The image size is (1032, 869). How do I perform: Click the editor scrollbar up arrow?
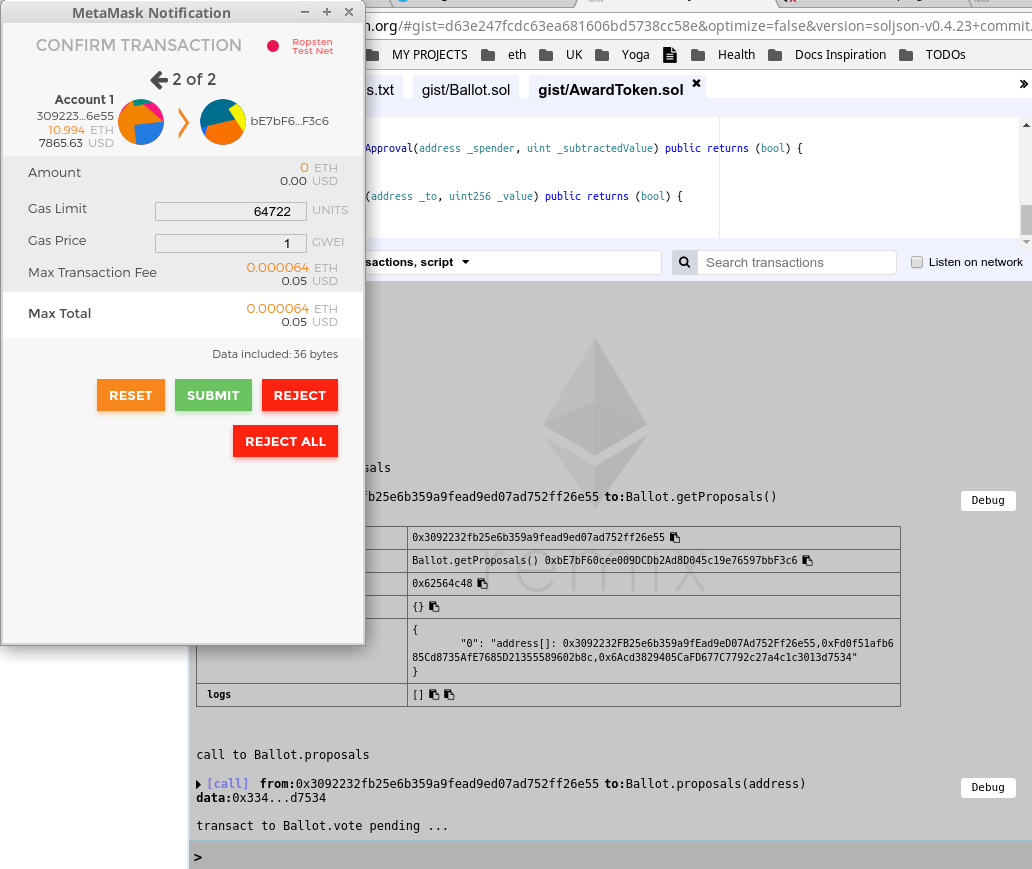(x=1026, y=124)
